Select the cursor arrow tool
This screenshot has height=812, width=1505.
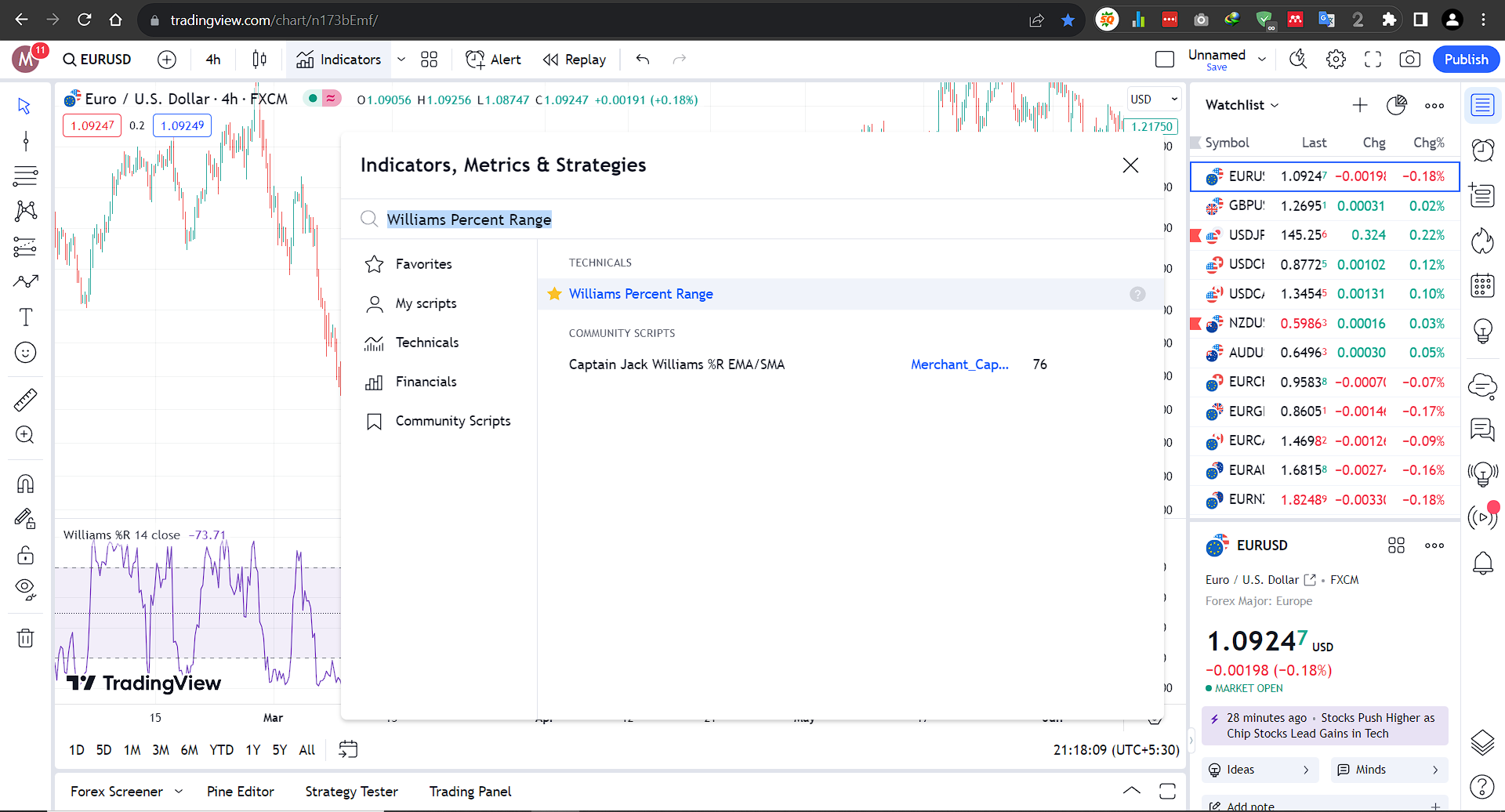[25, 106]
